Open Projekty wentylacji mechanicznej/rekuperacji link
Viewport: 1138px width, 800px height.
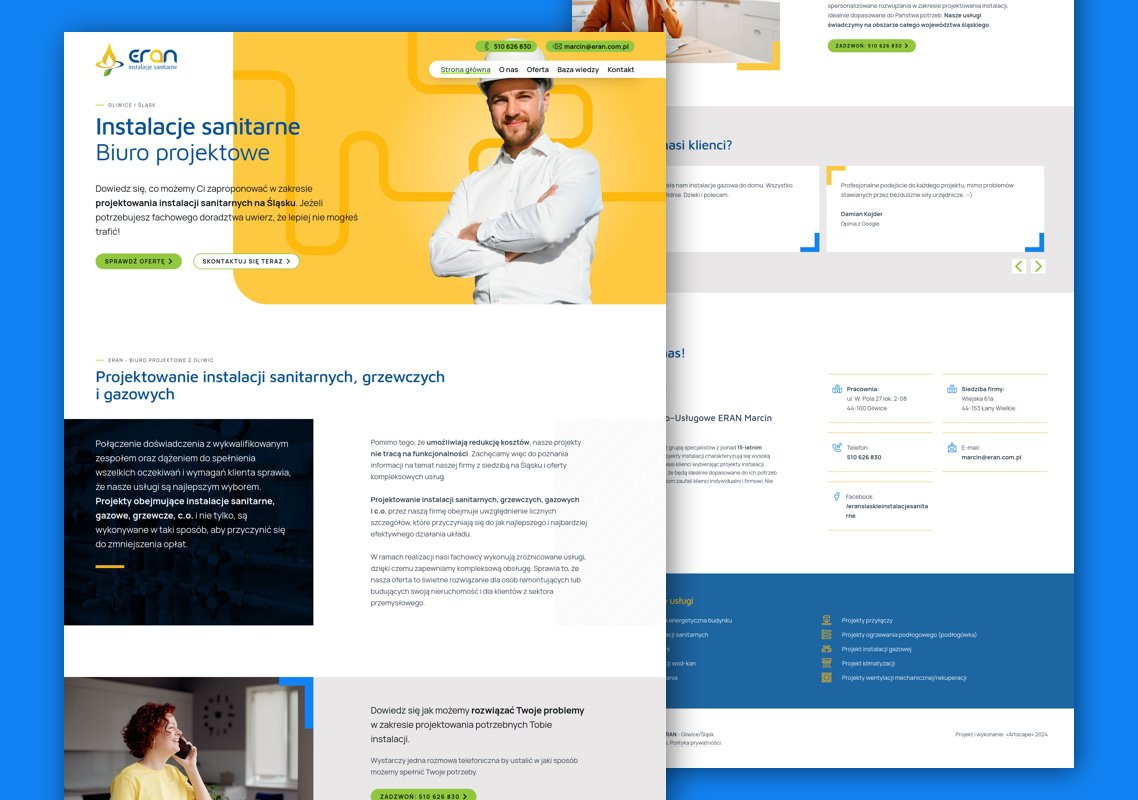(x=904, y=678)
